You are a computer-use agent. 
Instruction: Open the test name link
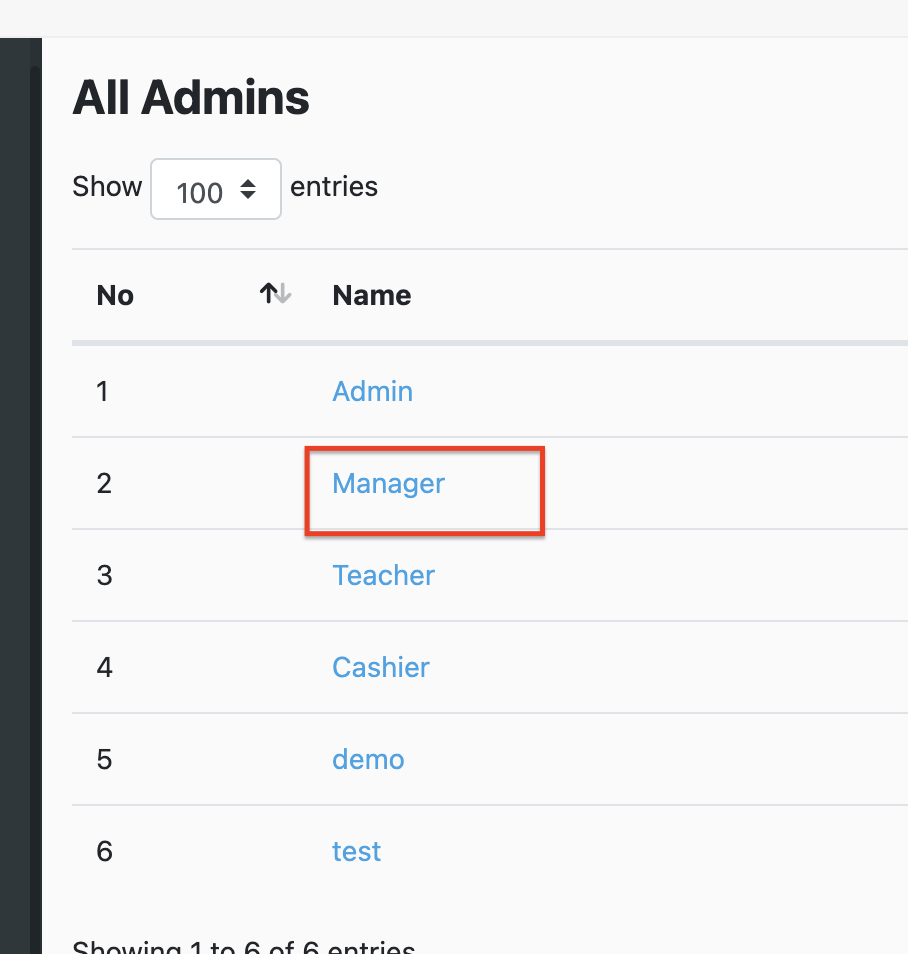357,851
